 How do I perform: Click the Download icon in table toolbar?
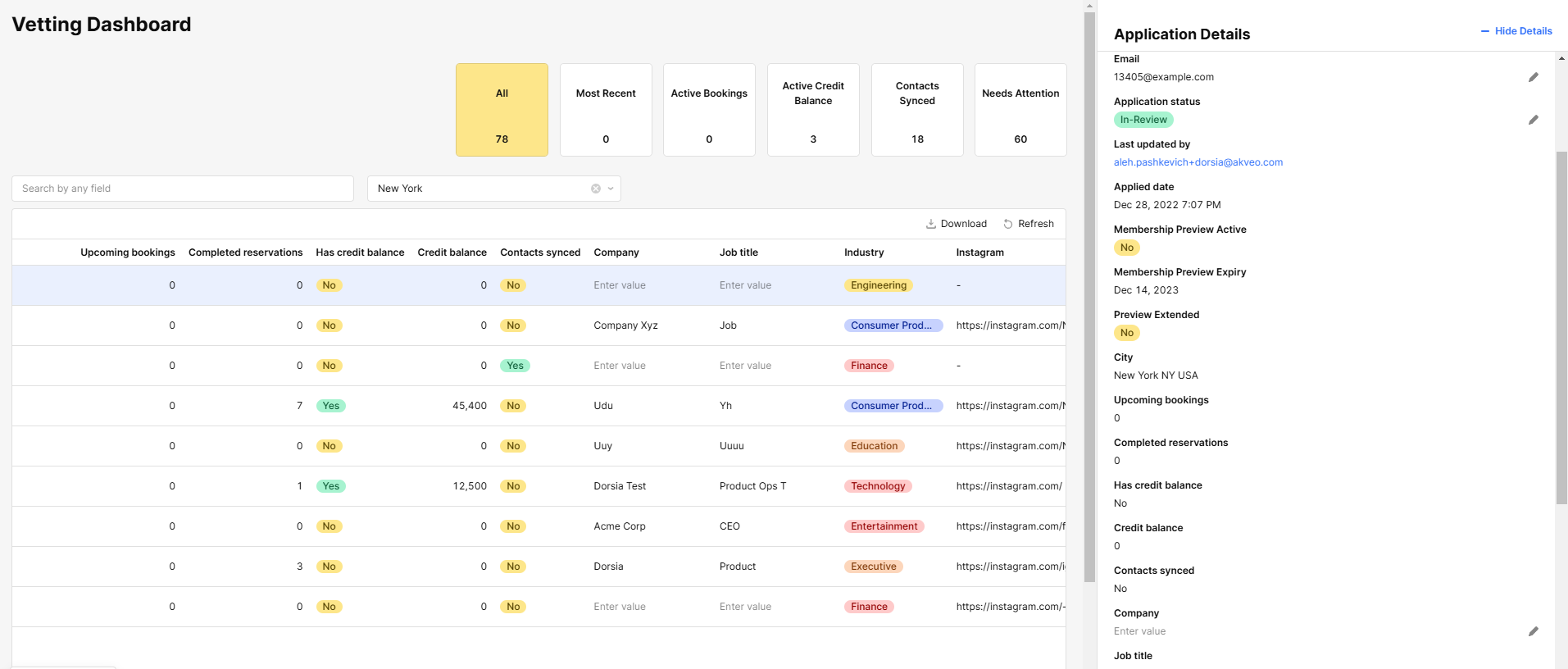[931, 224]
